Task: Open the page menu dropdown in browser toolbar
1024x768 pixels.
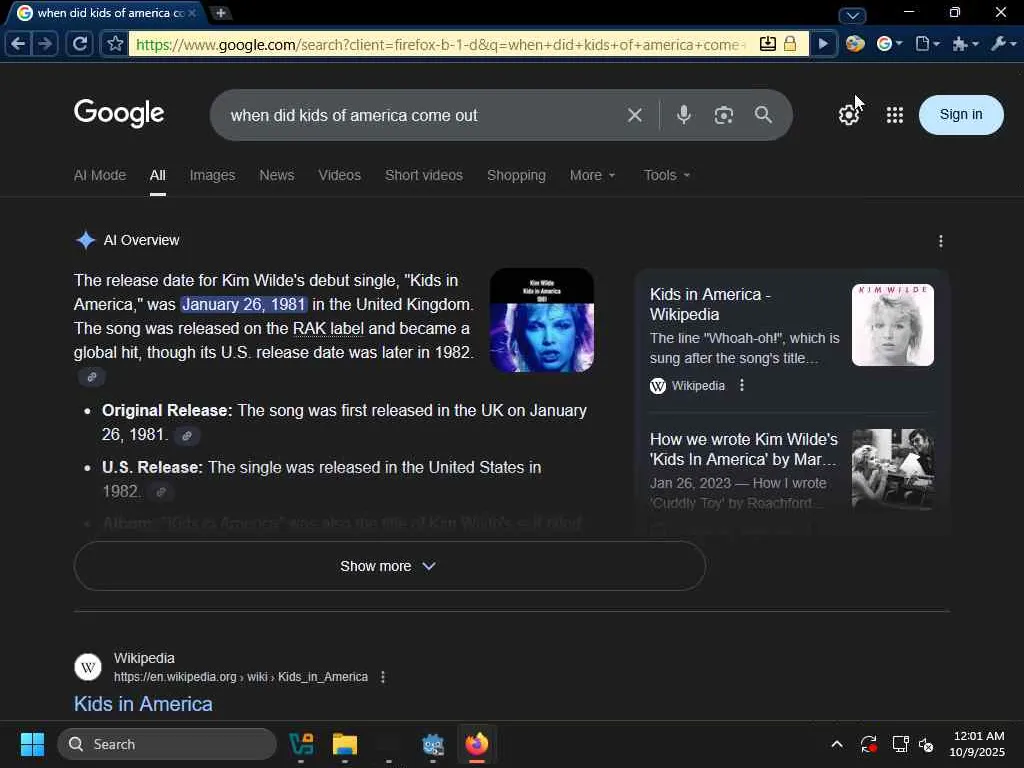Action: click(927, 44)
